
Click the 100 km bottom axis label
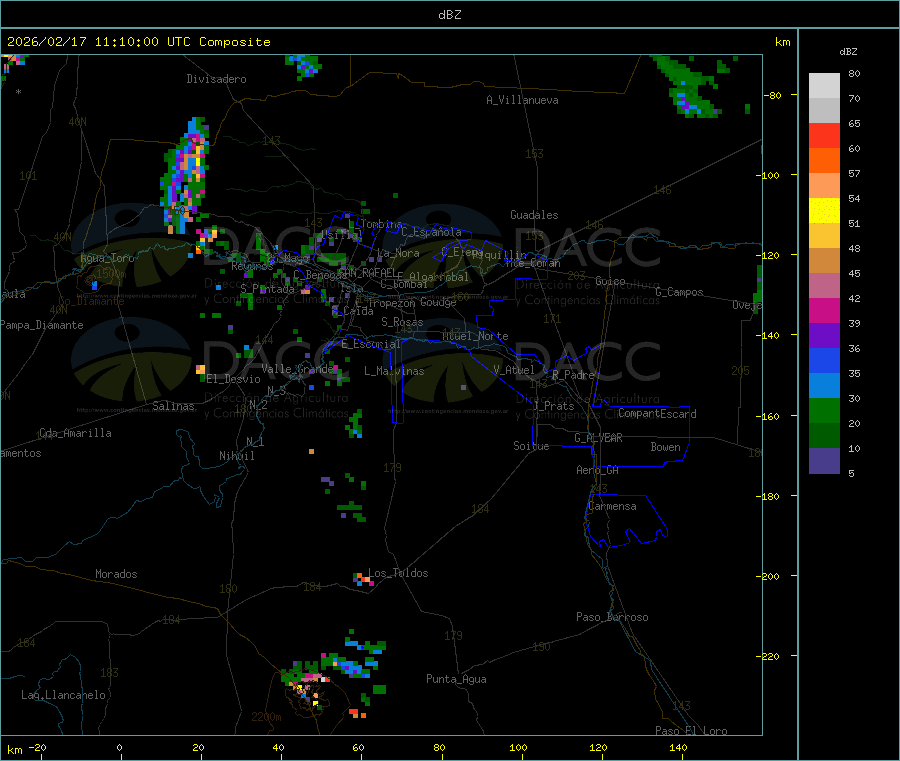tap(518, 747)
